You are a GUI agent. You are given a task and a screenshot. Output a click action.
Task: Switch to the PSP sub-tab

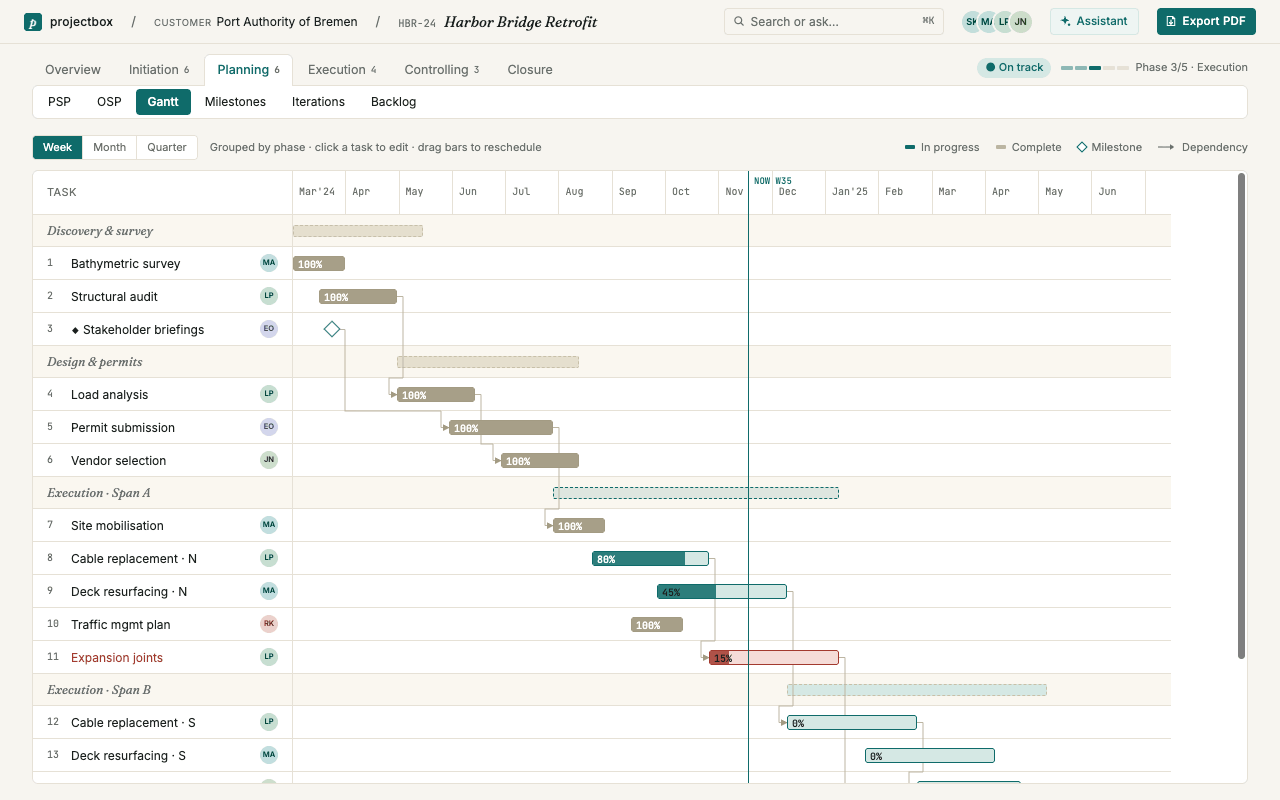tap(59, 102)
